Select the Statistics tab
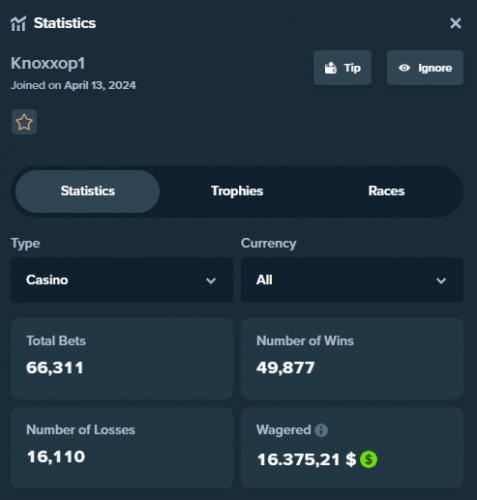Image resolution: width=477 pixels, height=500 pixels. pyautogui.click(x=88, y=191)
